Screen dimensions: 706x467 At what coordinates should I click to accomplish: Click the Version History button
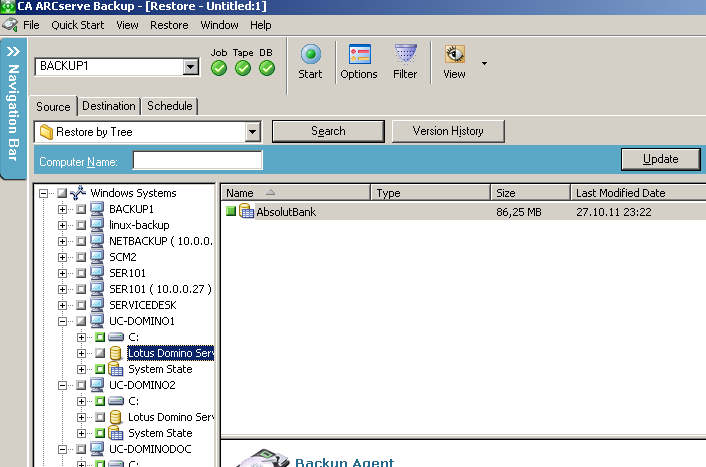tap(448, 131)
